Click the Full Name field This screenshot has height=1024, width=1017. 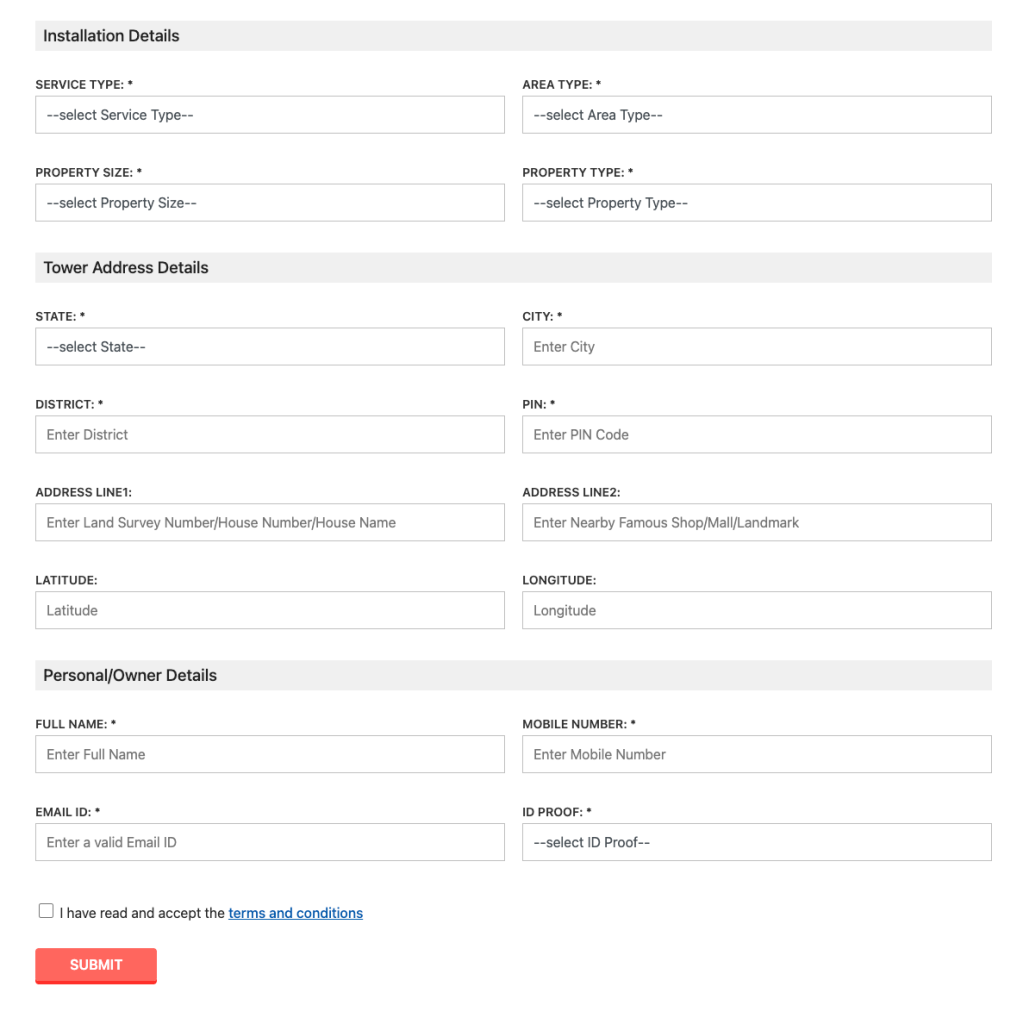(x=269, y=755)
